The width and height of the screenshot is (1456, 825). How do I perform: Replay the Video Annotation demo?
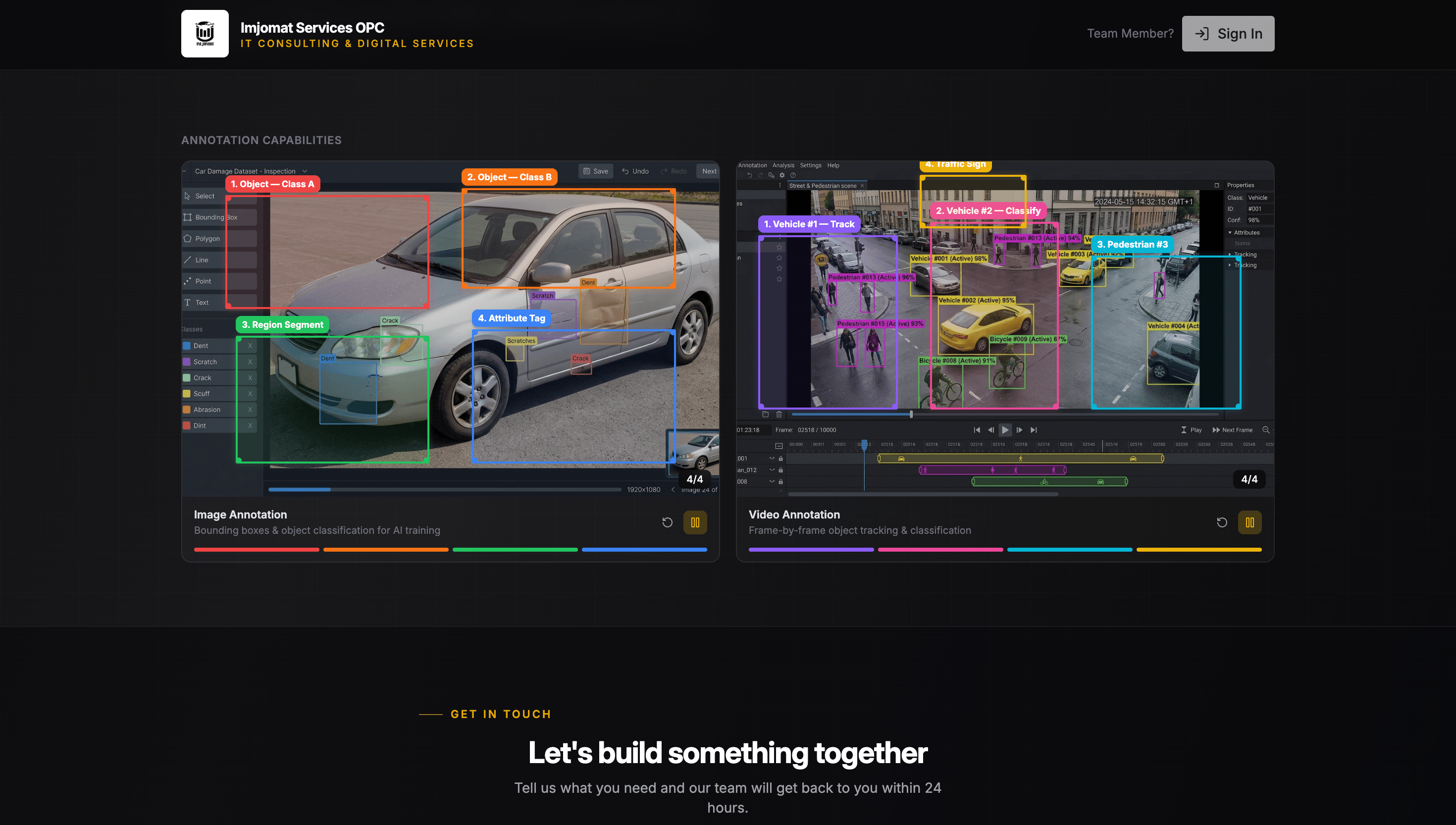click(x=1222, y=522)
